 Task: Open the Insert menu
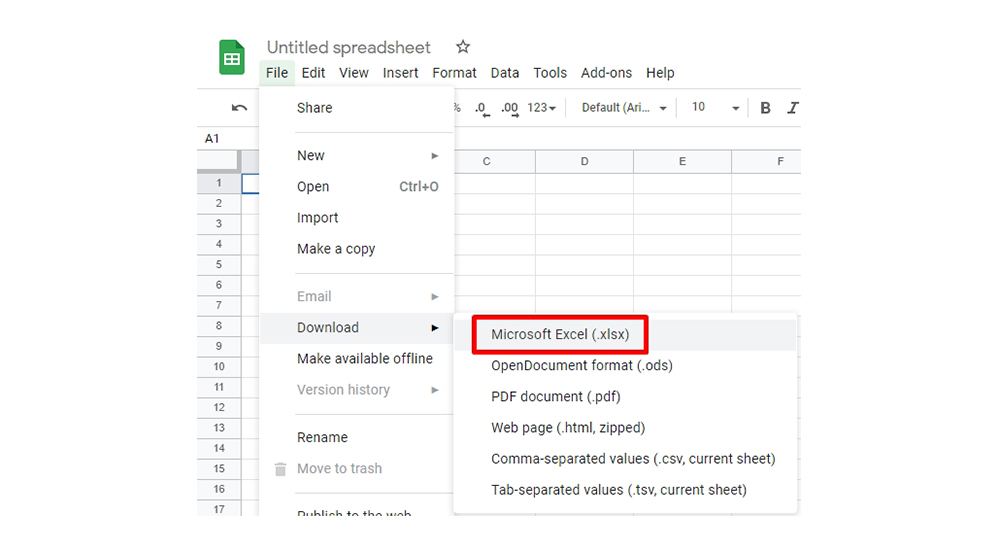pos(401,73)
